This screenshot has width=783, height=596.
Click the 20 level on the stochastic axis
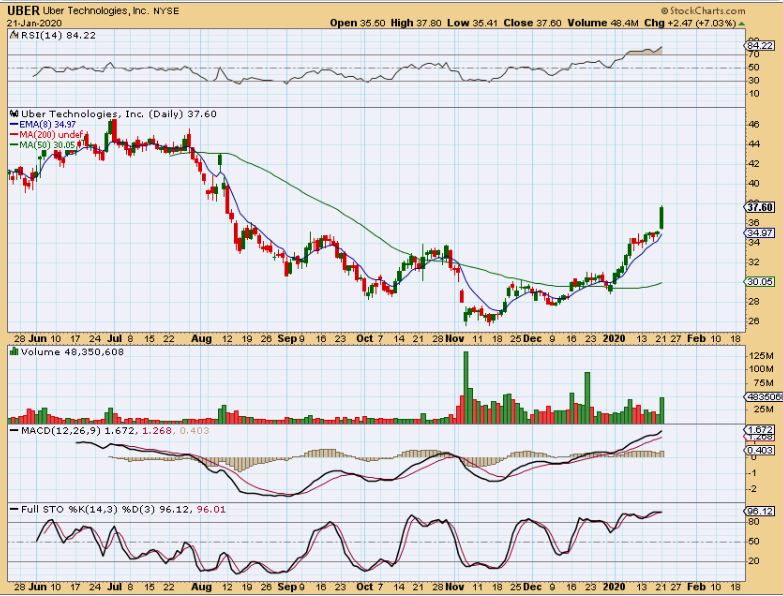754,561
